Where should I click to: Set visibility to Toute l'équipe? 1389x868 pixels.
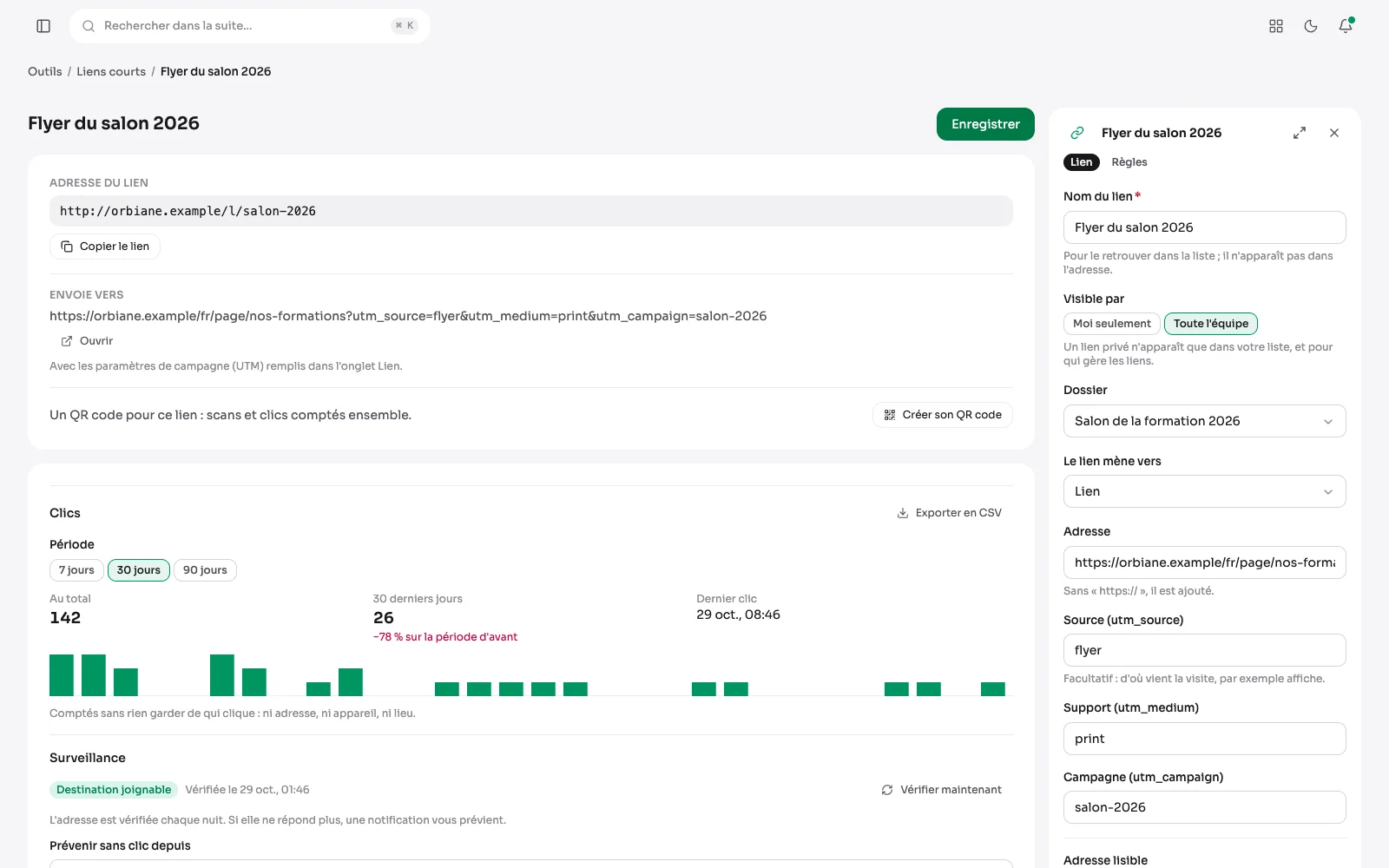click(1211, 324)
